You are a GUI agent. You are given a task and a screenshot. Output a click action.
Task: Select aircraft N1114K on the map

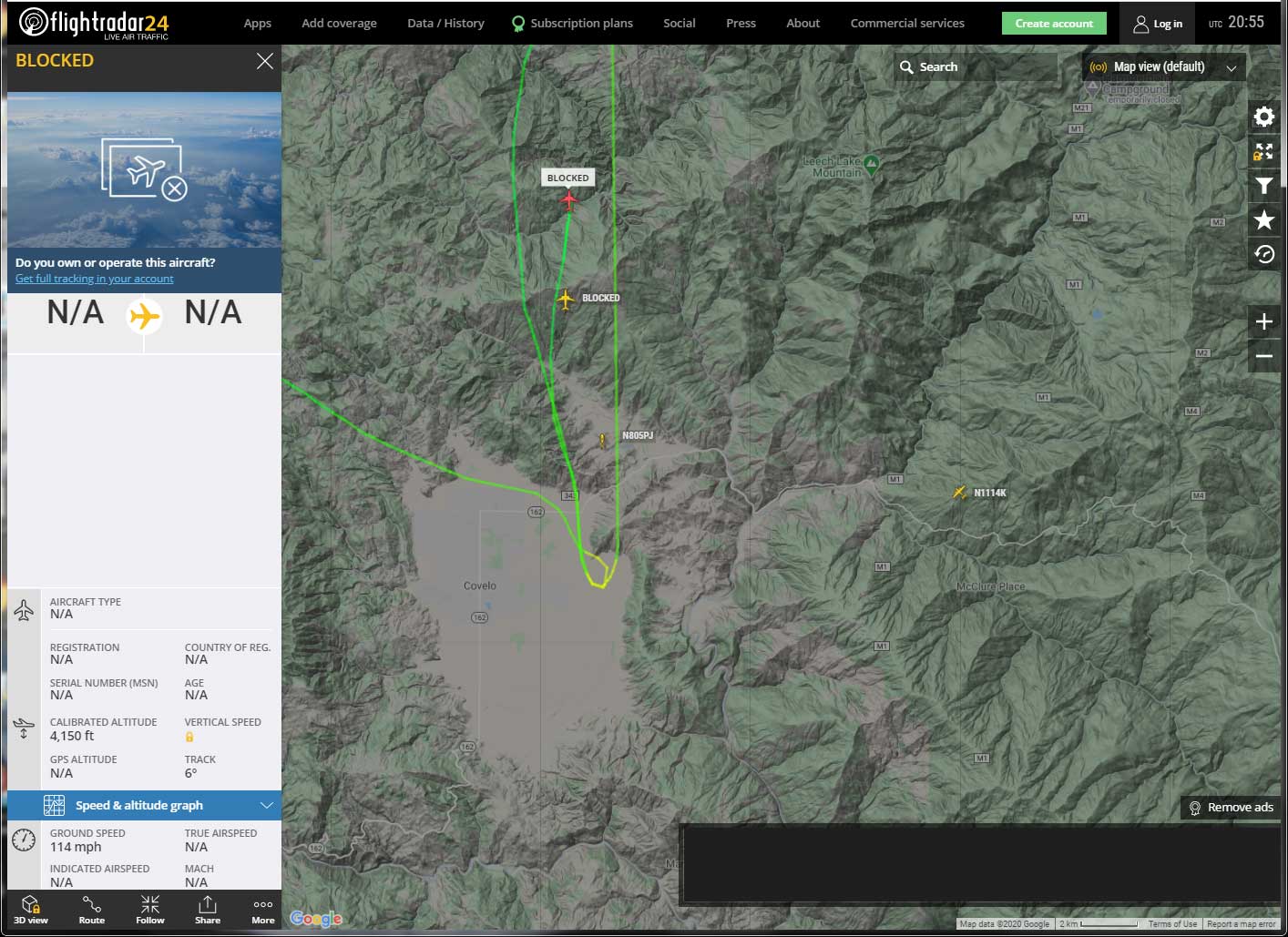(959, 493)
